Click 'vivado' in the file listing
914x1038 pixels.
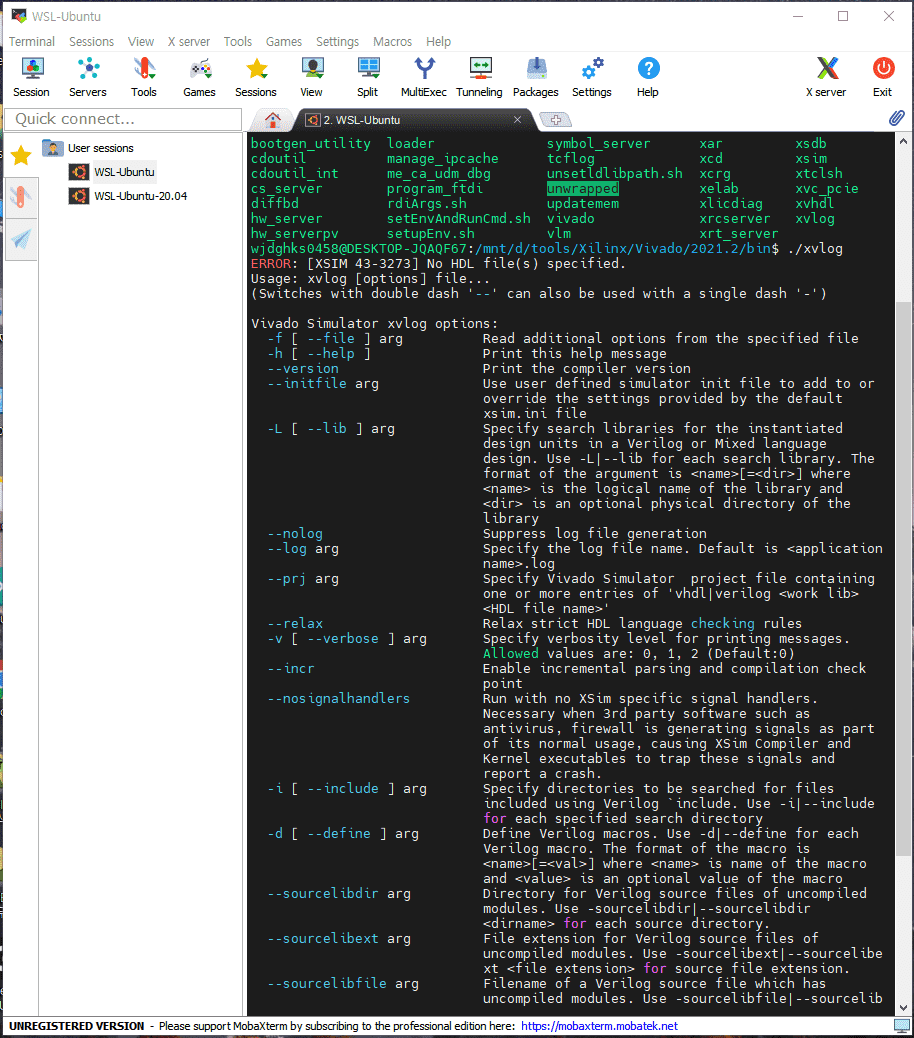(571, 218)
